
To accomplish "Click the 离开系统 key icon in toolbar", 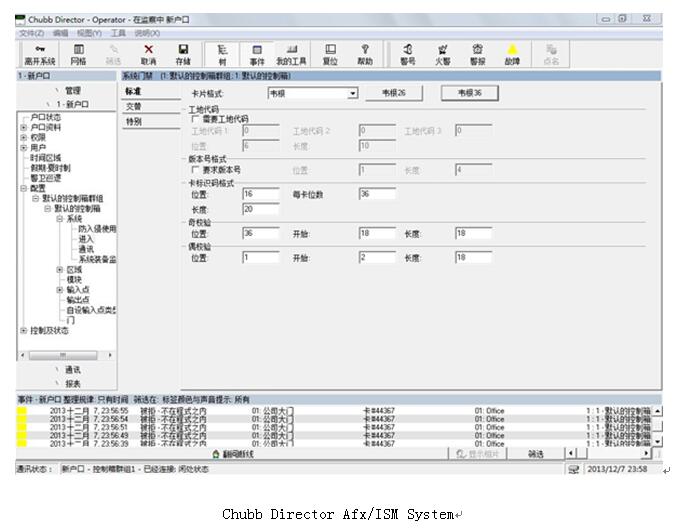I will click(x=40, y=49).
